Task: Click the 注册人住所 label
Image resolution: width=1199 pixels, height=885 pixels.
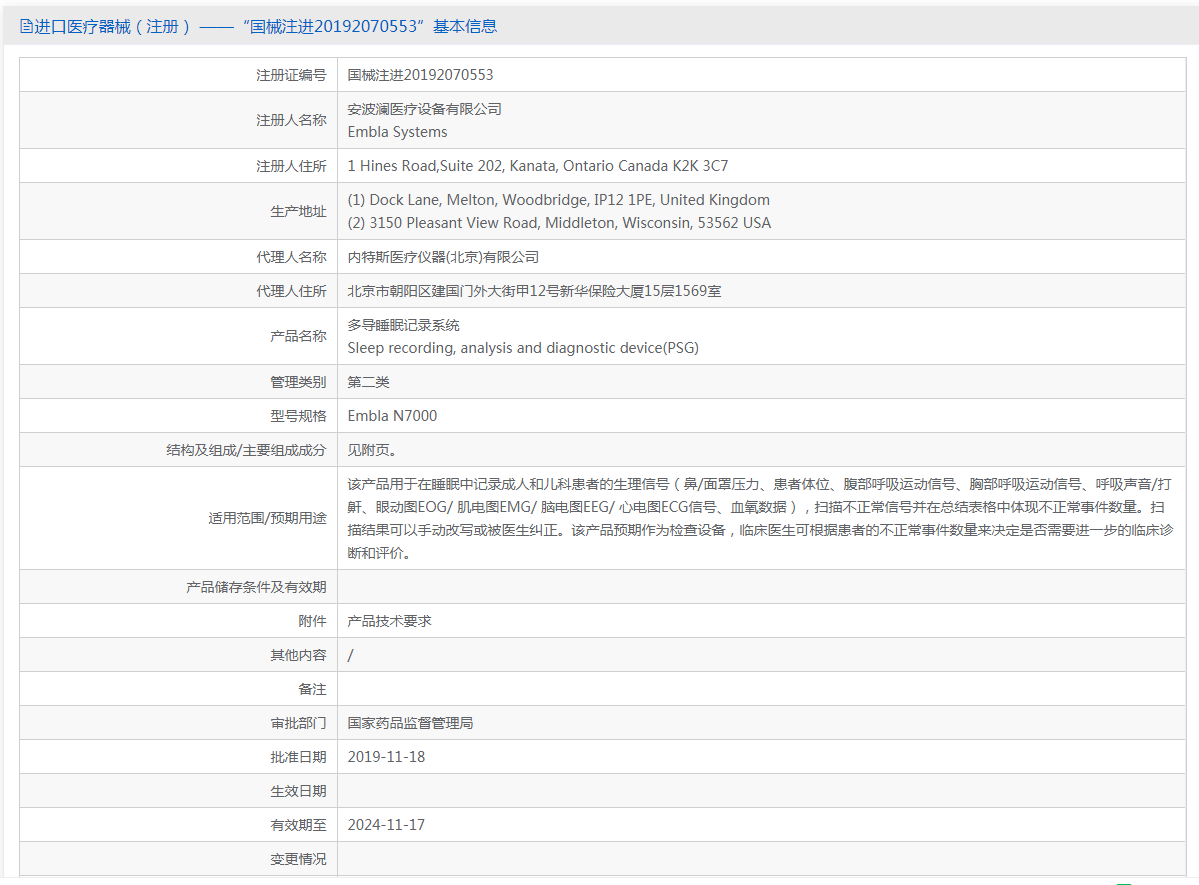Action: tap(291, 166)
